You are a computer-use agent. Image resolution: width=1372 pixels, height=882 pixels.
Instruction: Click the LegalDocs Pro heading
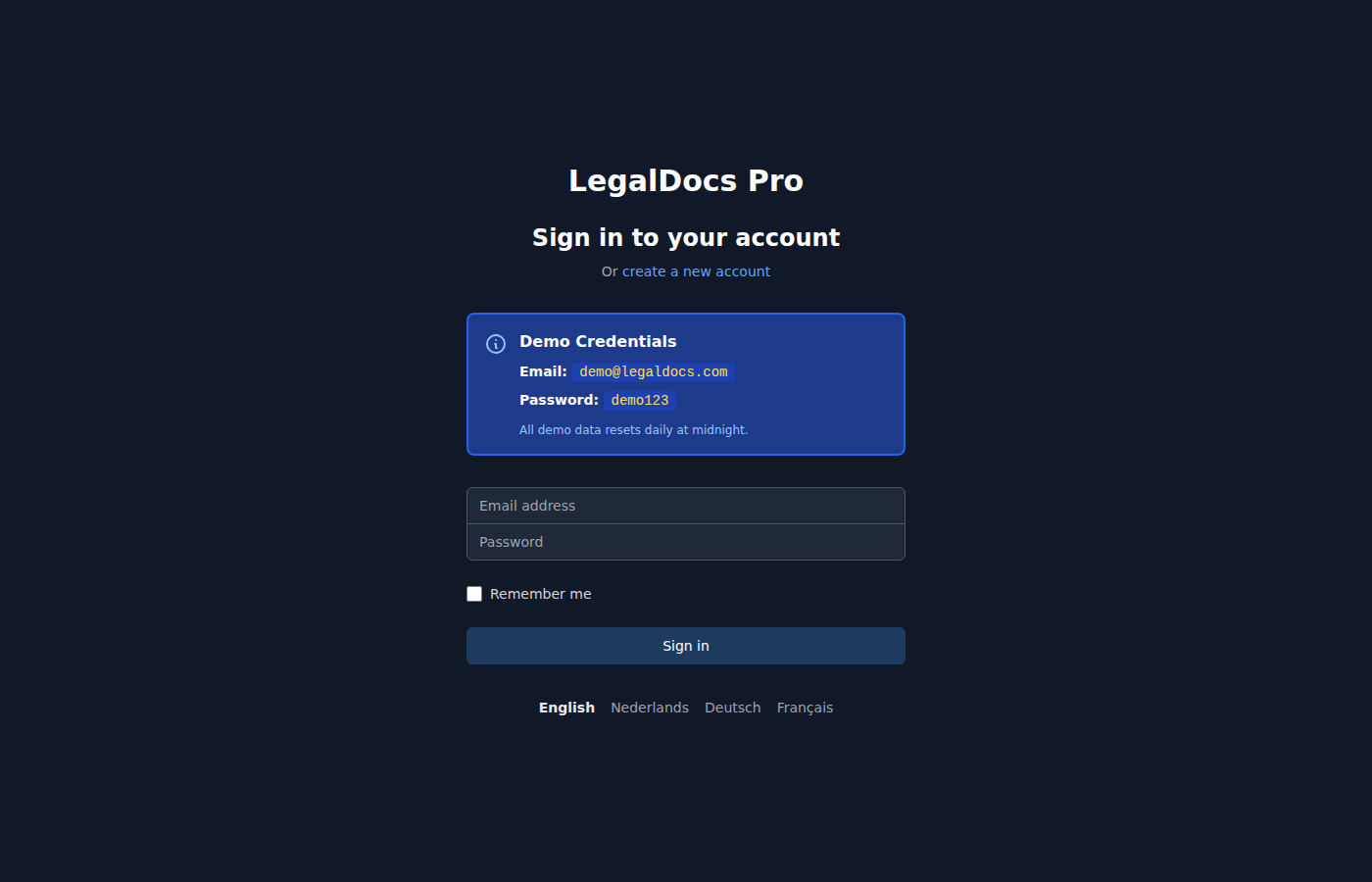coord(686,180)
